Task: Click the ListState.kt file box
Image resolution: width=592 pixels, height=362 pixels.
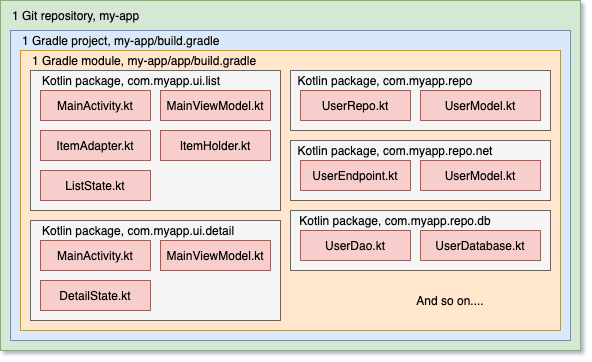Action: coord(95,185)
